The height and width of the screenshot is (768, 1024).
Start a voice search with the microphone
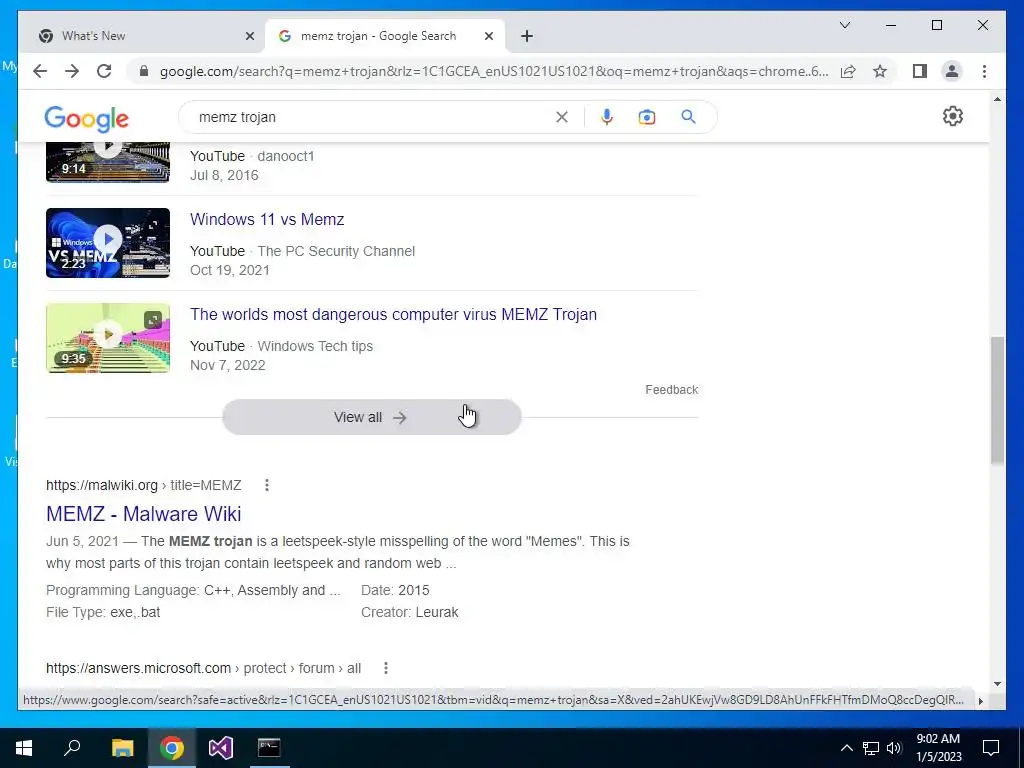607,117
